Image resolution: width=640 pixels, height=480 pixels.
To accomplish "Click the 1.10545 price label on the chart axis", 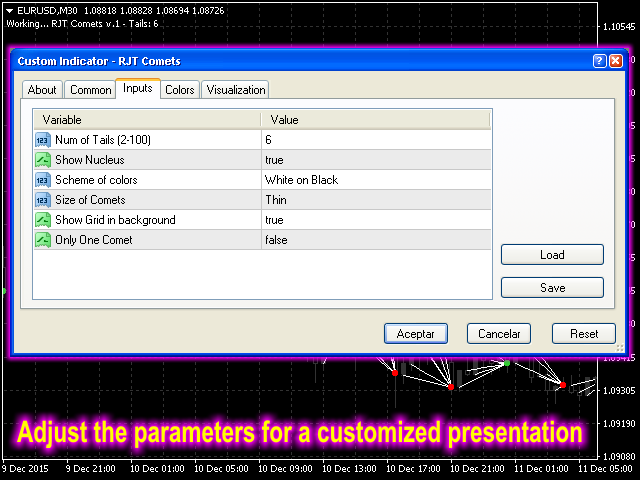I will point(619,27).
